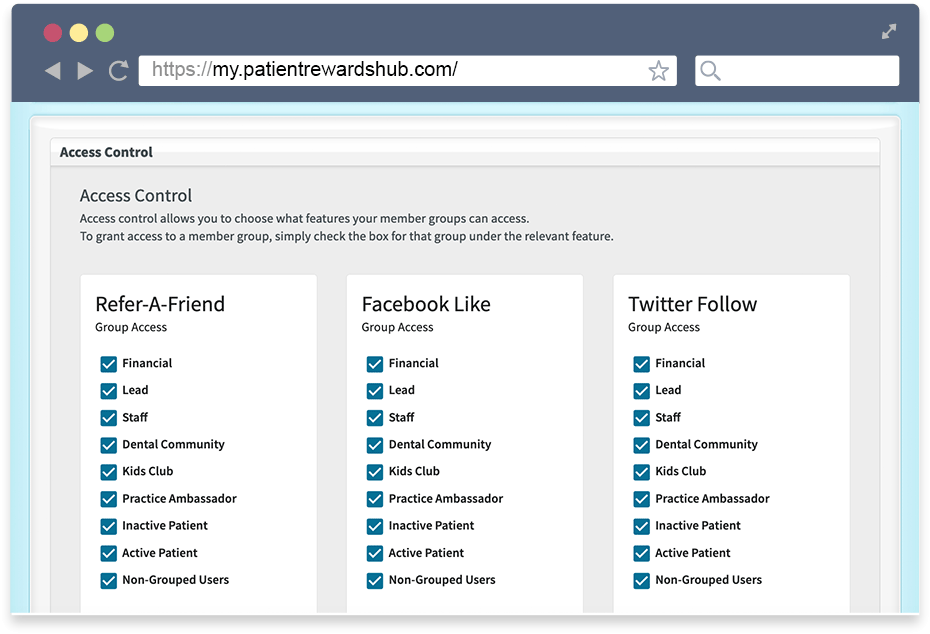Click the green window button
The height and width of the screenshot is (634, 930).
[105, 33]
